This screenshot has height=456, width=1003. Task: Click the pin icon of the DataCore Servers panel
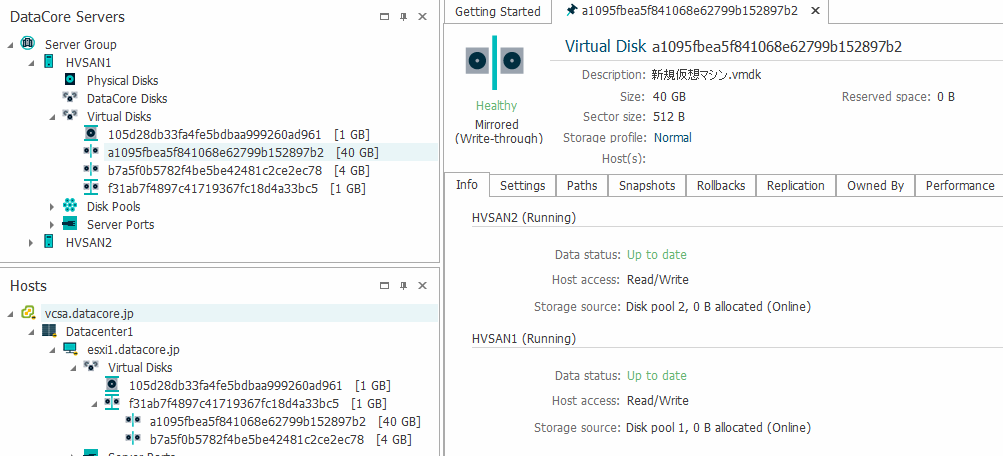[x=403, y=17]
